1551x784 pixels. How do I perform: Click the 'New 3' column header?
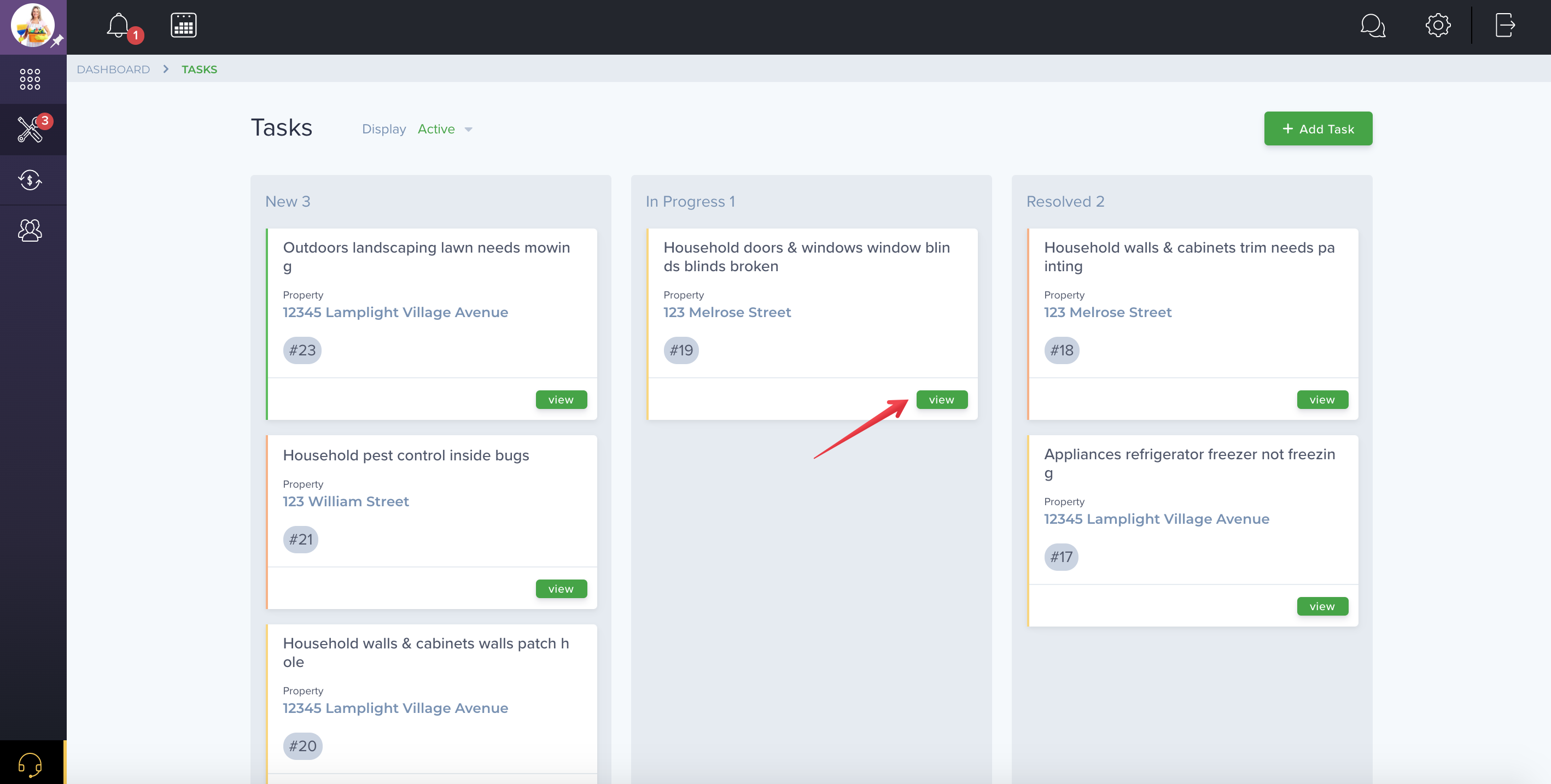click(288, 201)
